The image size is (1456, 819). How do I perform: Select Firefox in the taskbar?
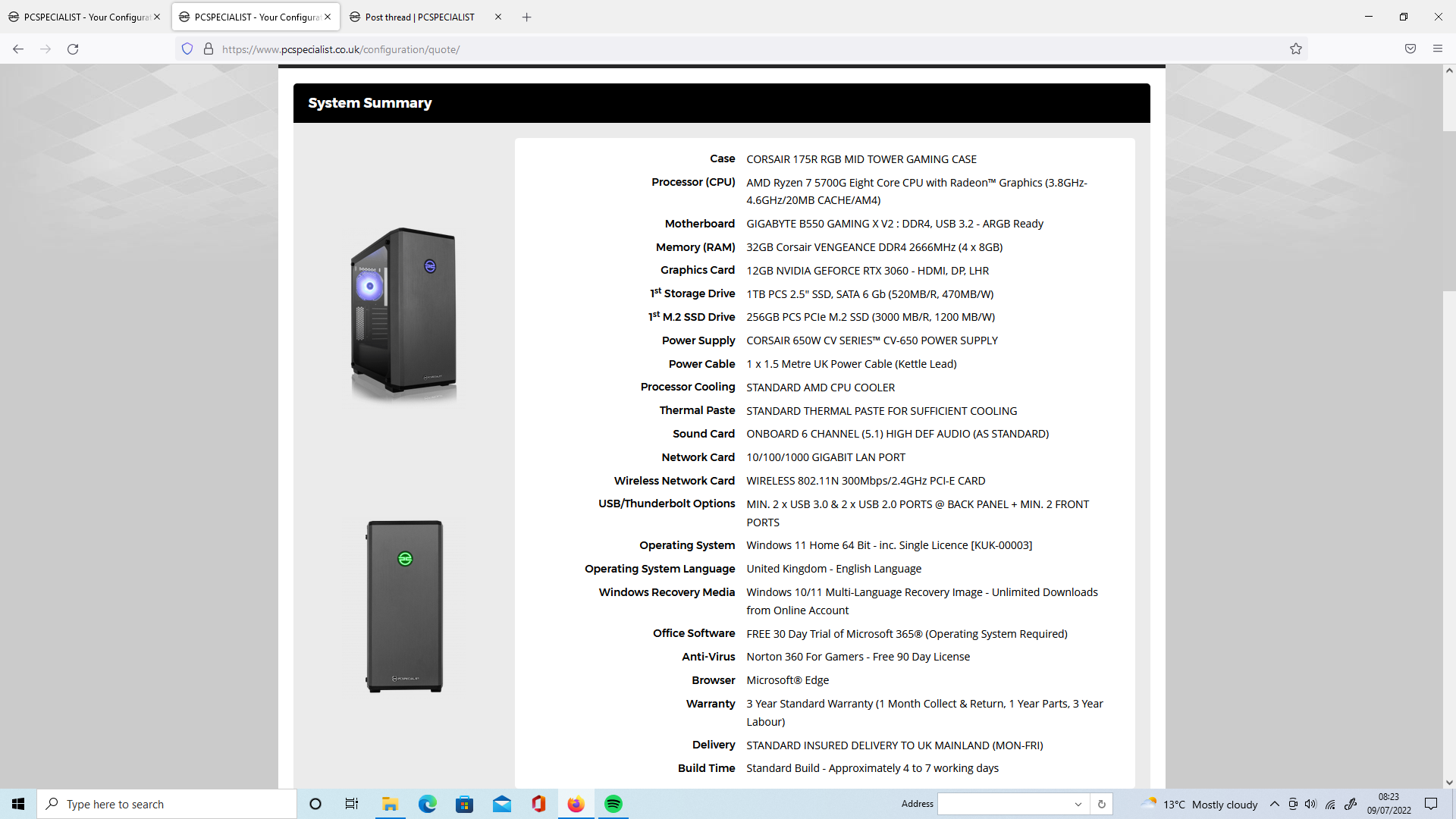pos(576,804)
